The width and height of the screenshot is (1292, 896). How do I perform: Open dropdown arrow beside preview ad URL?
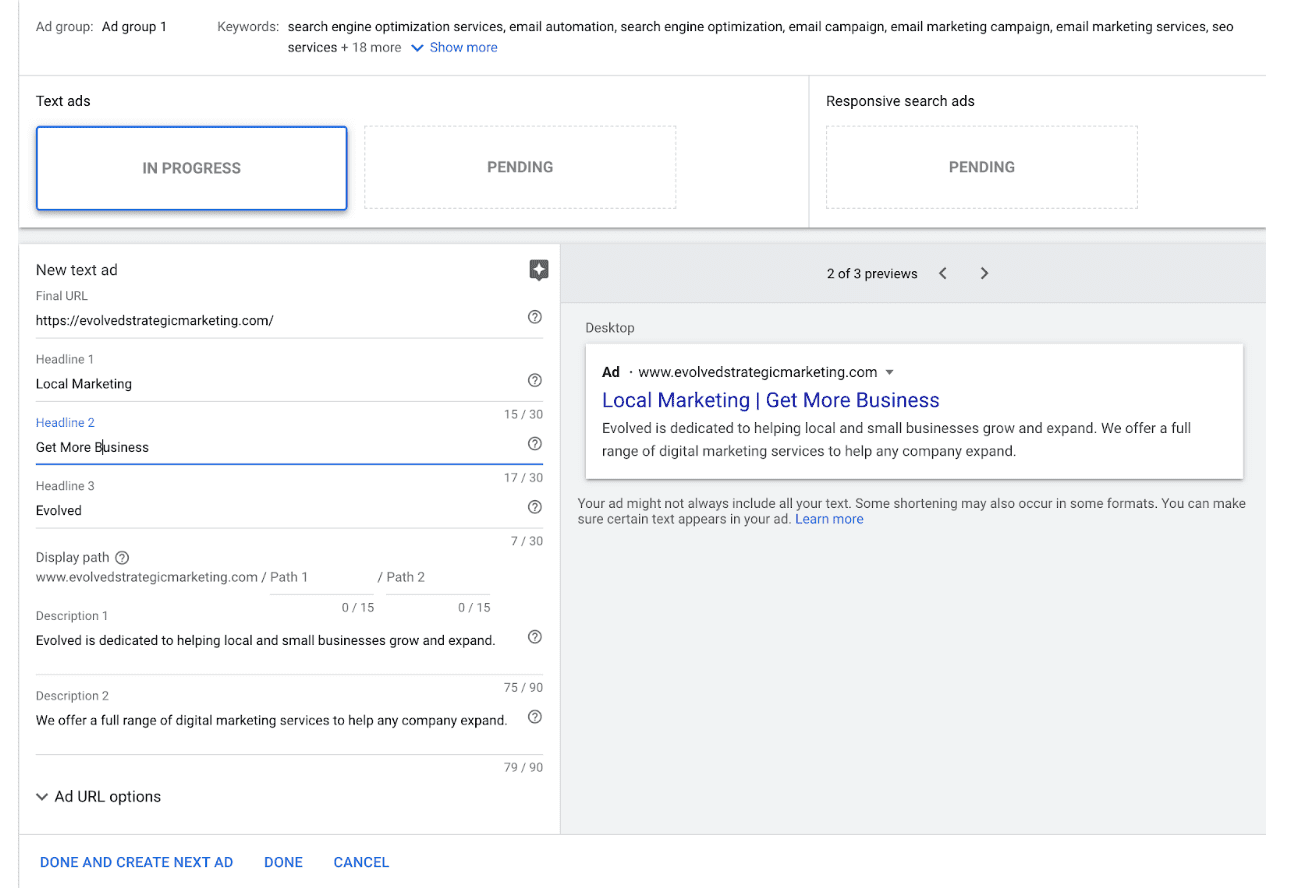pyautogui.click(x=890, y=372)
